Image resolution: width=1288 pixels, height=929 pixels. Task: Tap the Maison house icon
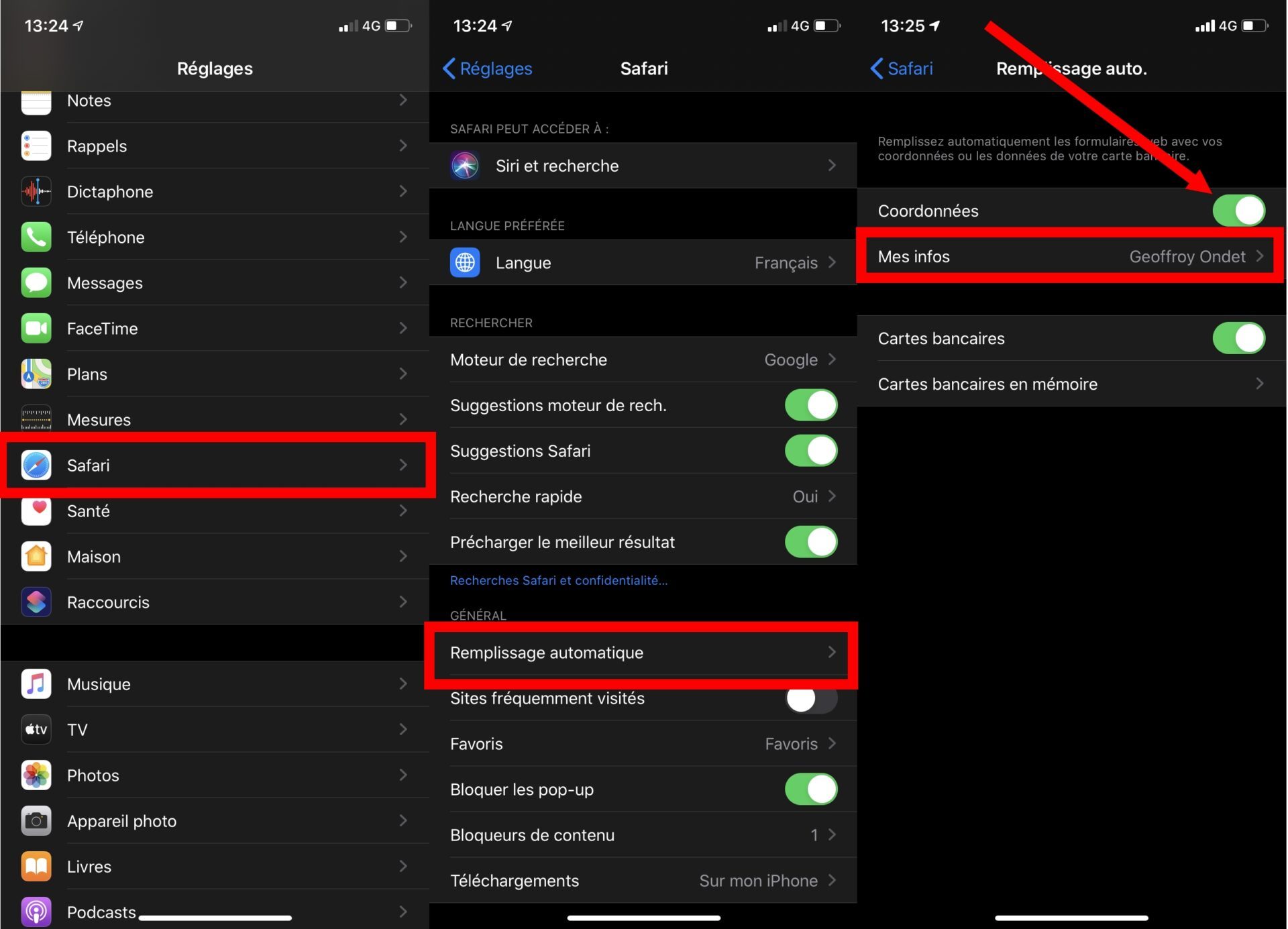(36, 557)
